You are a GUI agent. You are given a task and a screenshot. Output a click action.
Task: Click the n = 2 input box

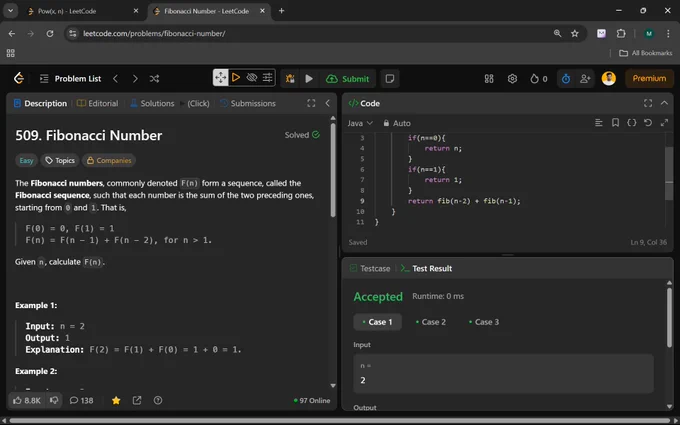tap(503, 373)
